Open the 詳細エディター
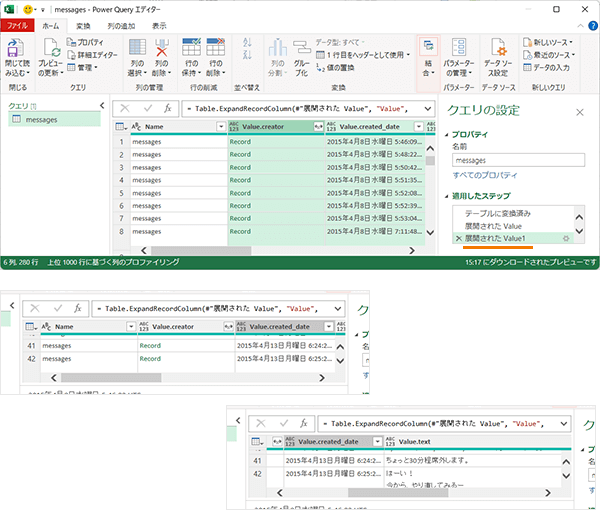This screenshot has height=510, width=600. tap(92, 55)
